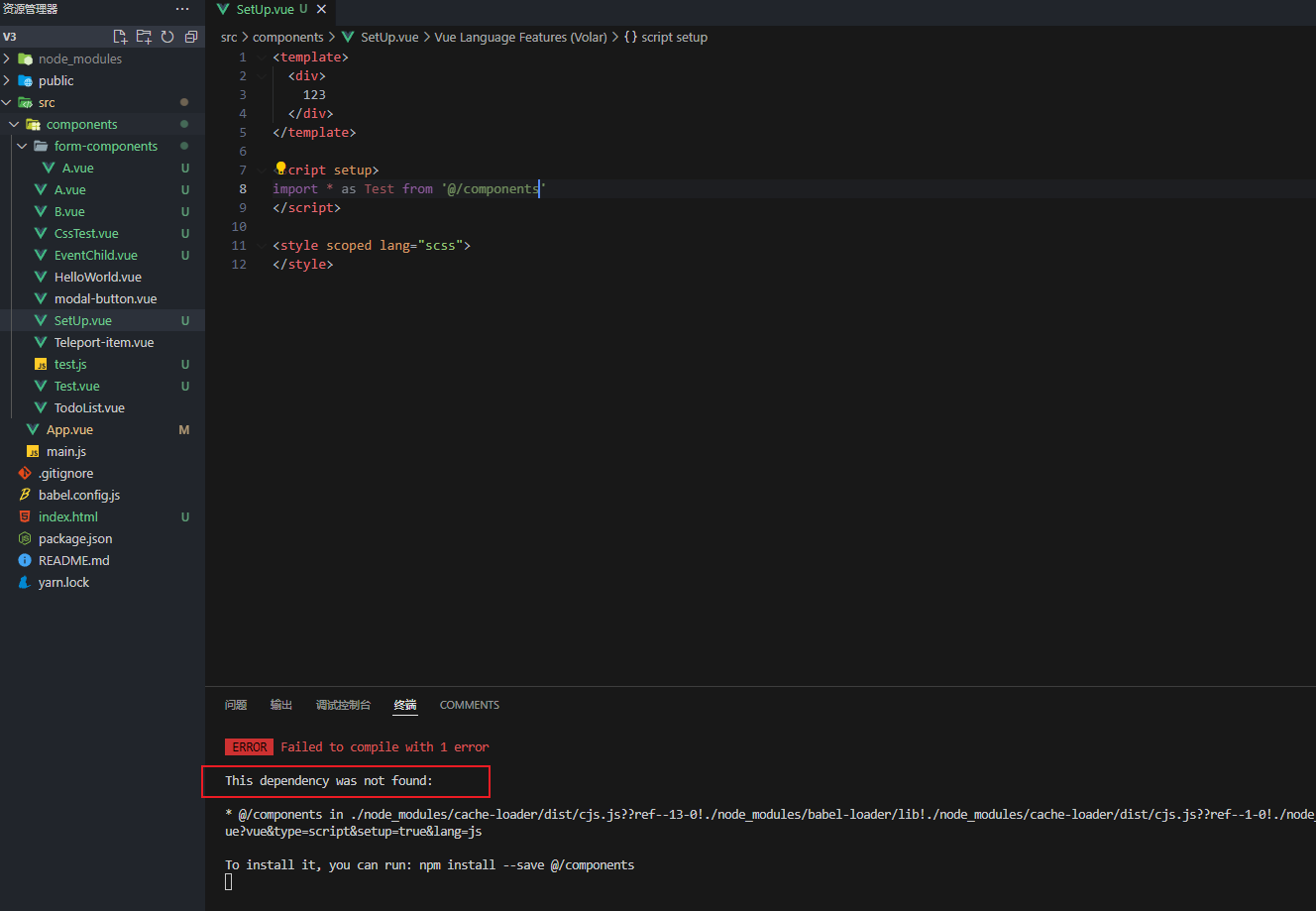Click the Collapse Folders icon in Explorer

point(189,36)
